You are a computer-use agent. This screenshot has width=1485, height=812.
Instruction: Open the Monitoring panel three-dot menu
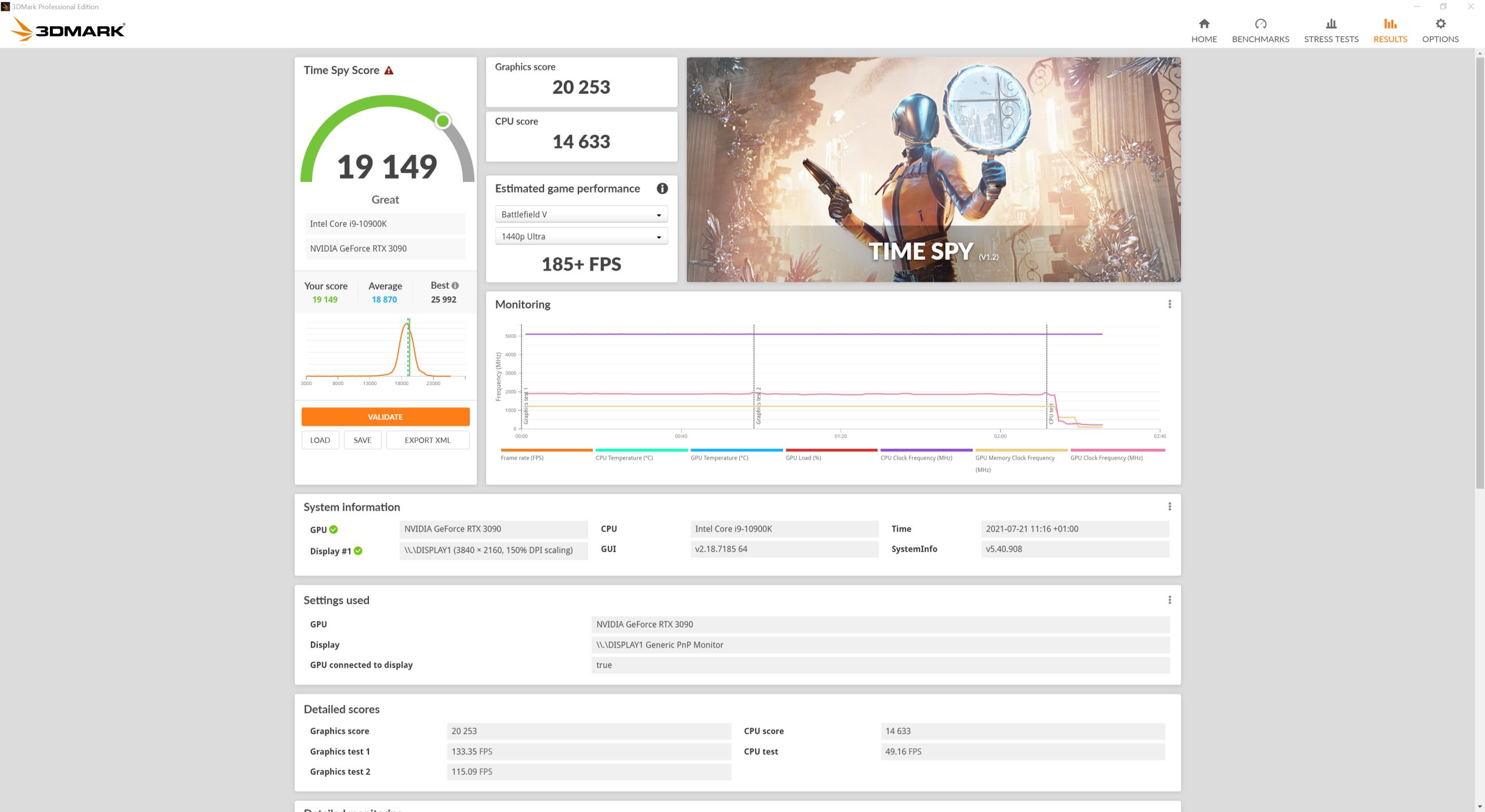point(1169,304)
